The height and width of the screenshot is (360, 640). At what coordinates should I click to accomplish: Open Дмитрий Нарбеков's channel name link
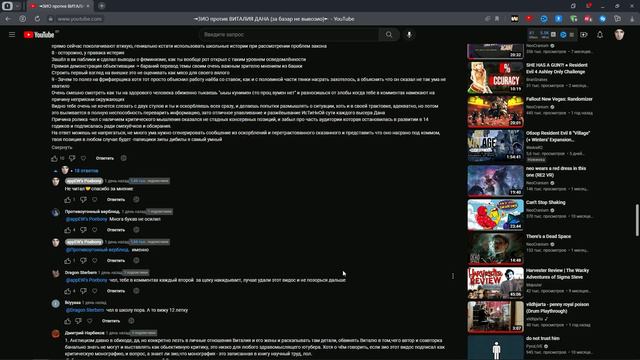click(x=84, y=333)
